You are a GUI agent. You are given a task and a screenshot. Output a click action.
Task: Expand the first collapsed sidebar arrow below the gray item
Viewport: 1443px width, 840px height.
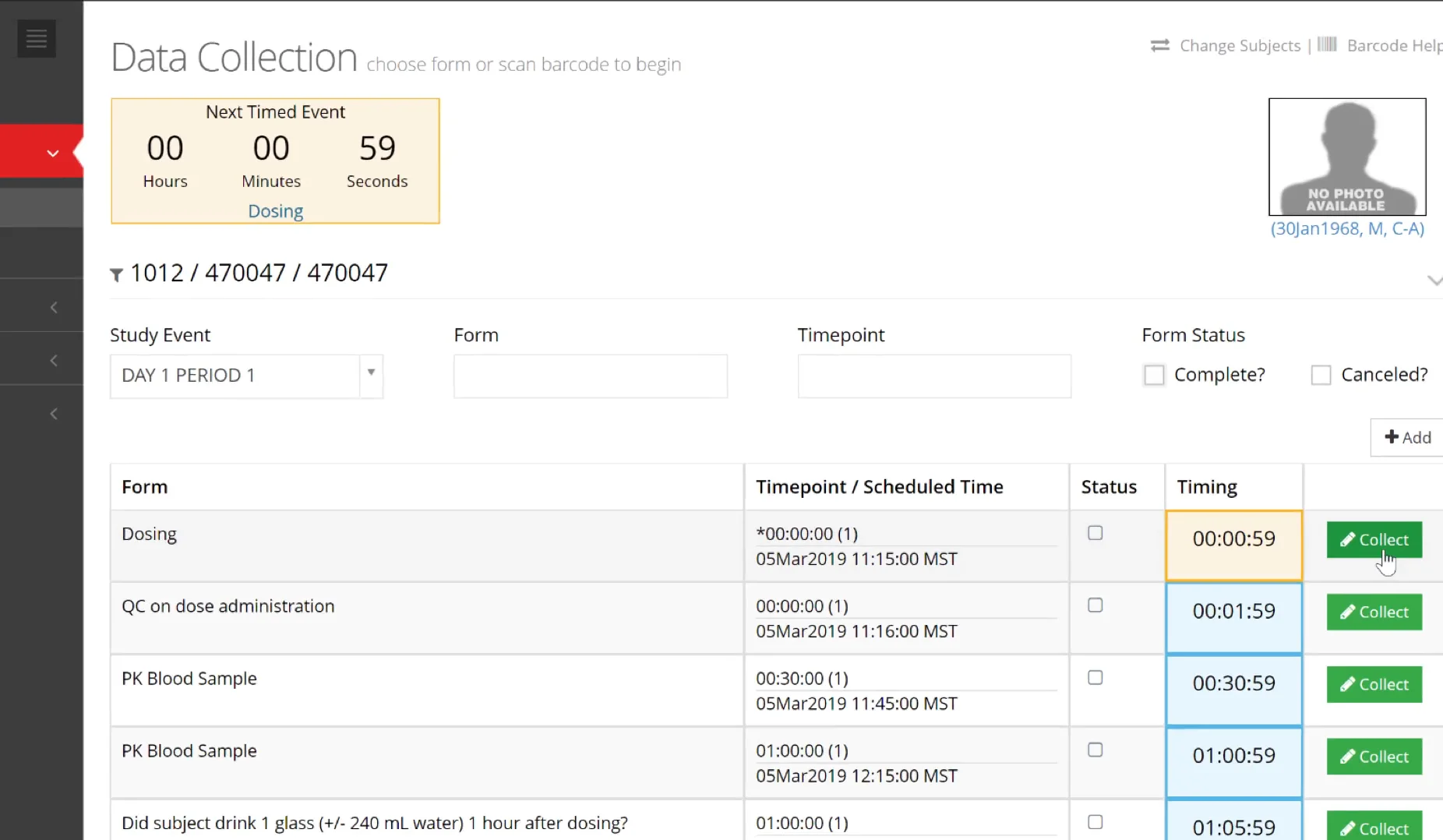[53, 307]
